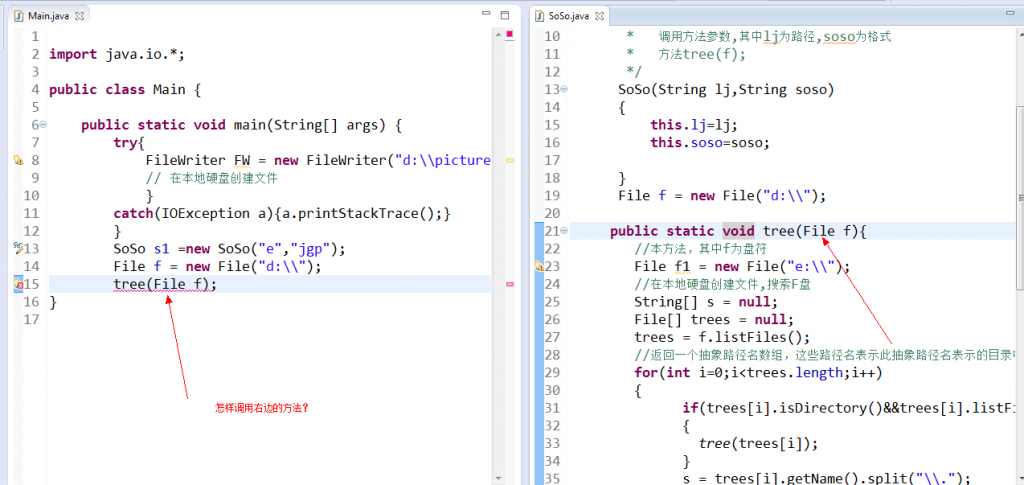This screenshot has height=485, width=1024.
Task: Click the quick-fix marker on Main.java line 13
Action: tap(18, 248)
